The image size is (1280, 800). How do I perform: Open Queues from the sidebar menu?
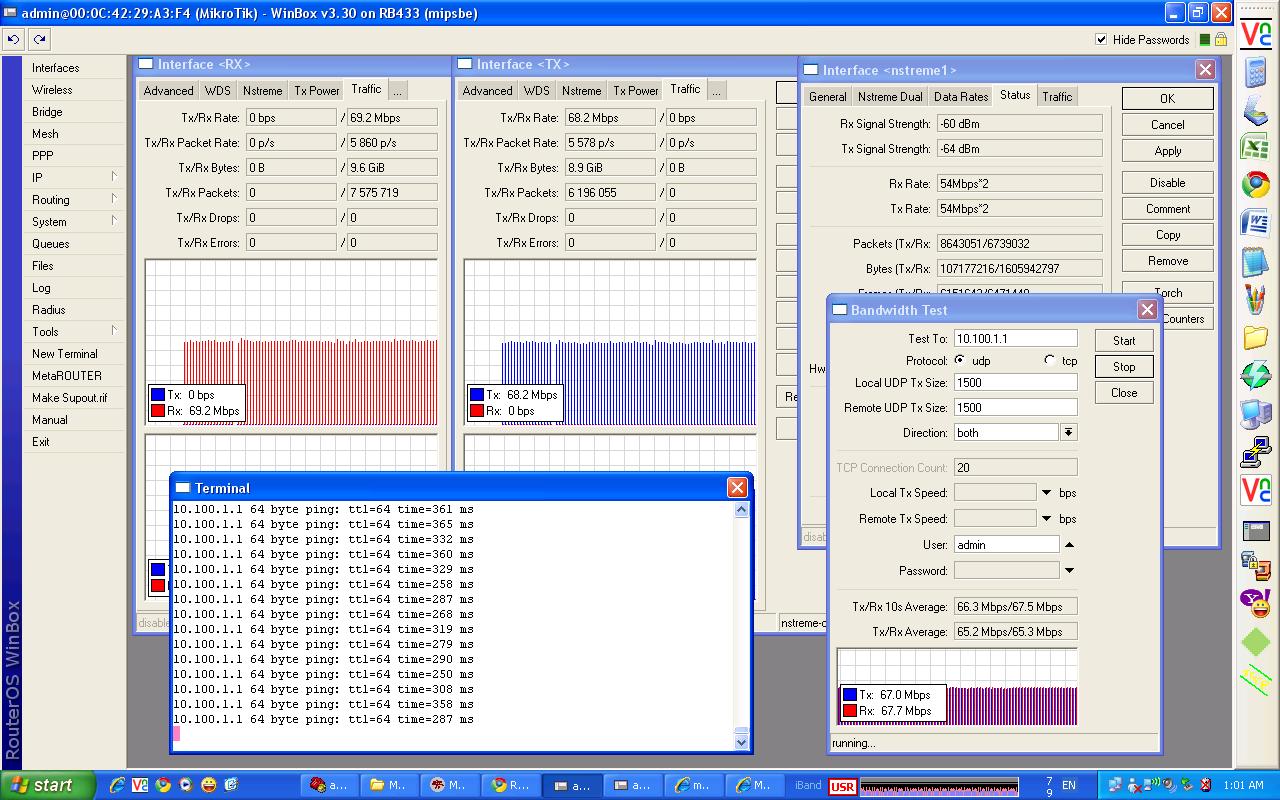point(51,244)
